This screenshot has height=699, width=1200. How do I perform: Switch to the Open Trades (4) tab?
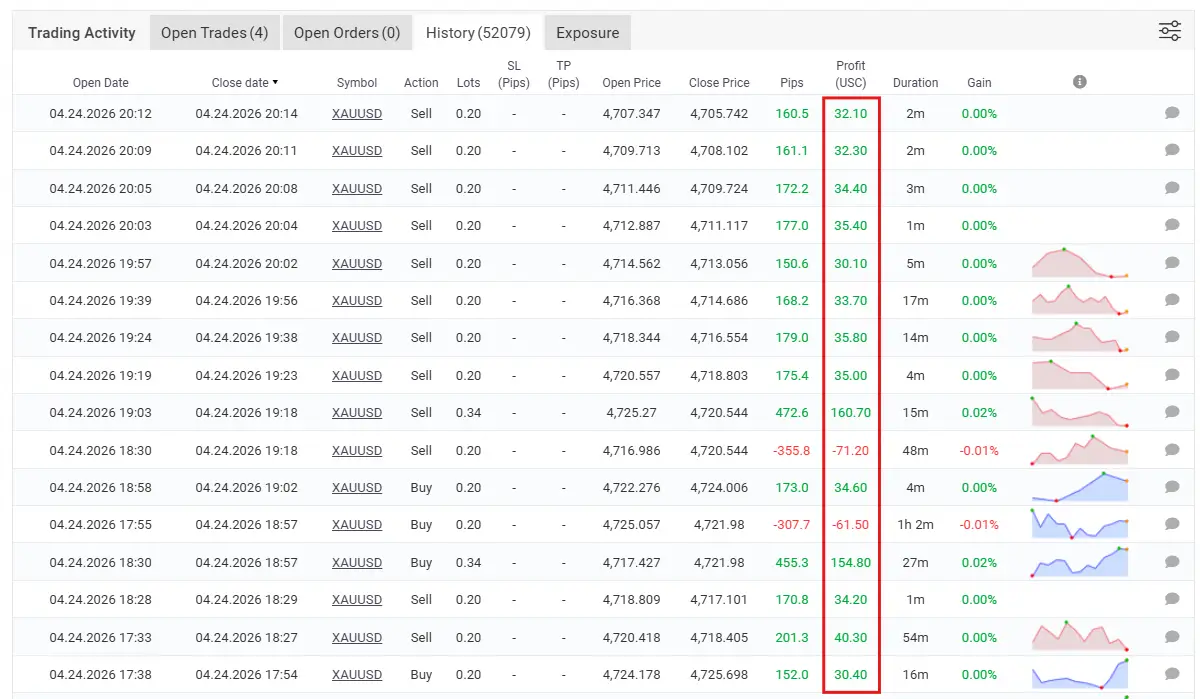click(214, 33)
